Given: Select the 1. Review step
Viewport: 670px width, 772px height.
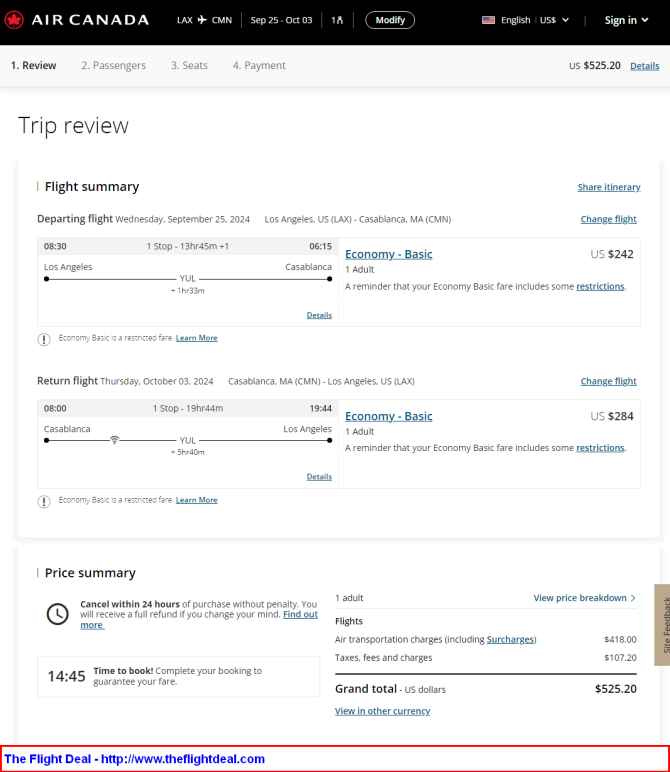Looking at the screenshot, I should (x=33, y=65).
